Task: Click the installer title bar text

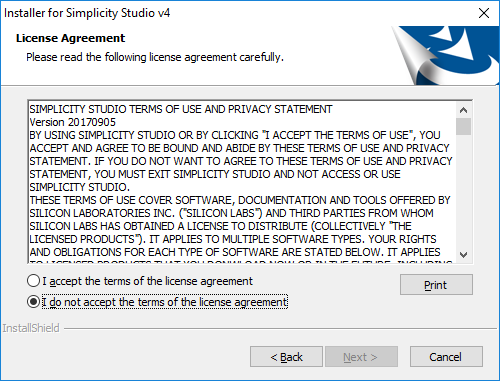Action: click(x=87, y=13)
